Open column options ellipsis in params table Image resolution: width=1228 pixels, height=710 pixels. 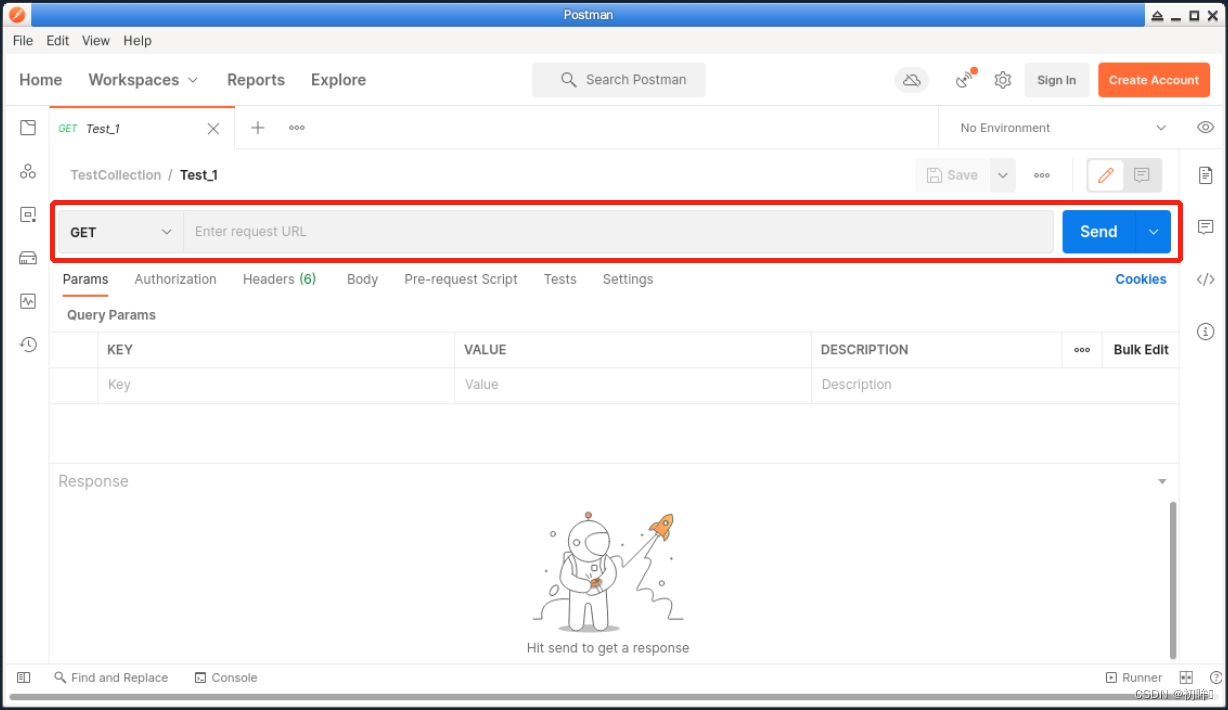1082,350
